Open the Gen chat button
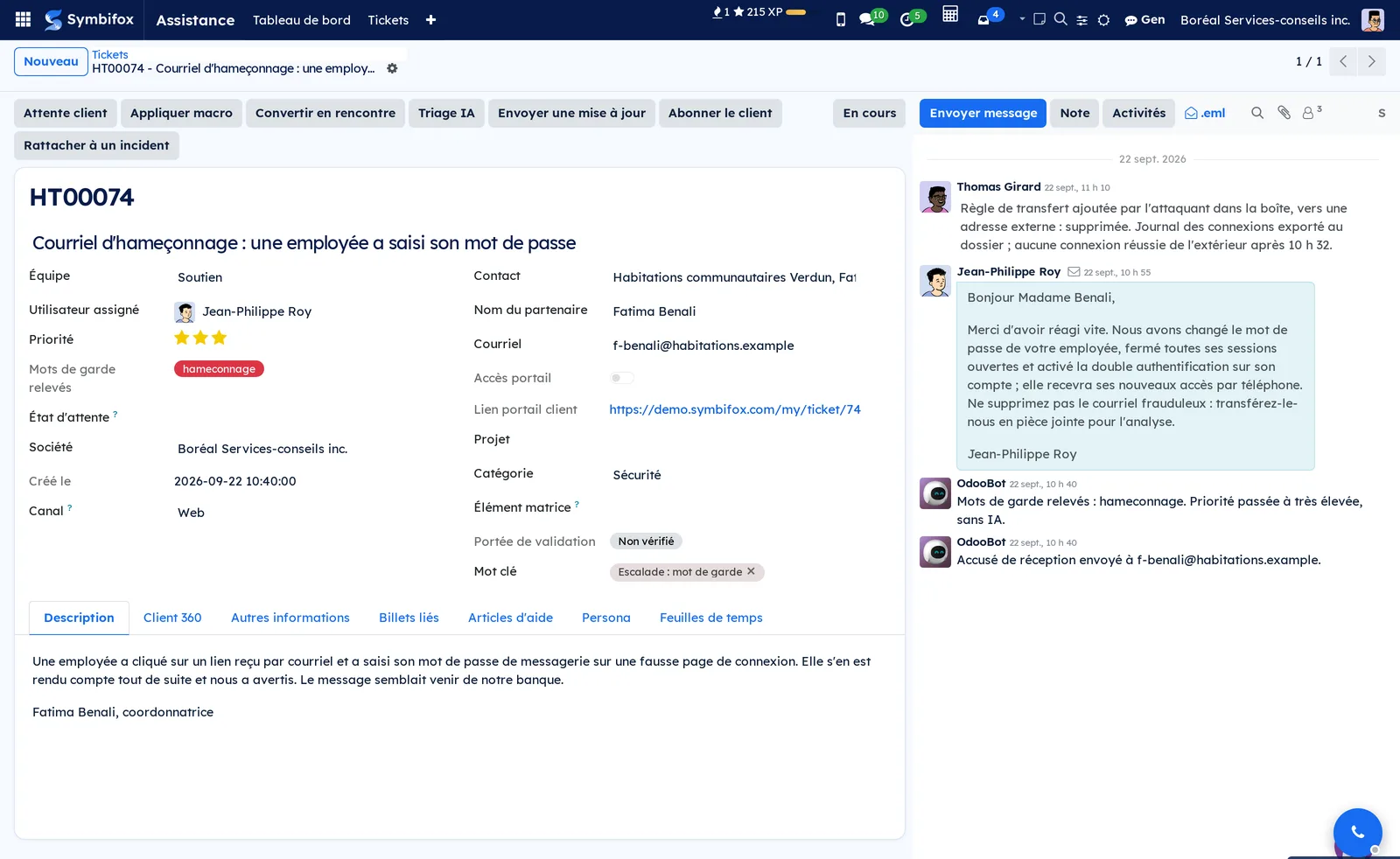 tap(1144, 19)
